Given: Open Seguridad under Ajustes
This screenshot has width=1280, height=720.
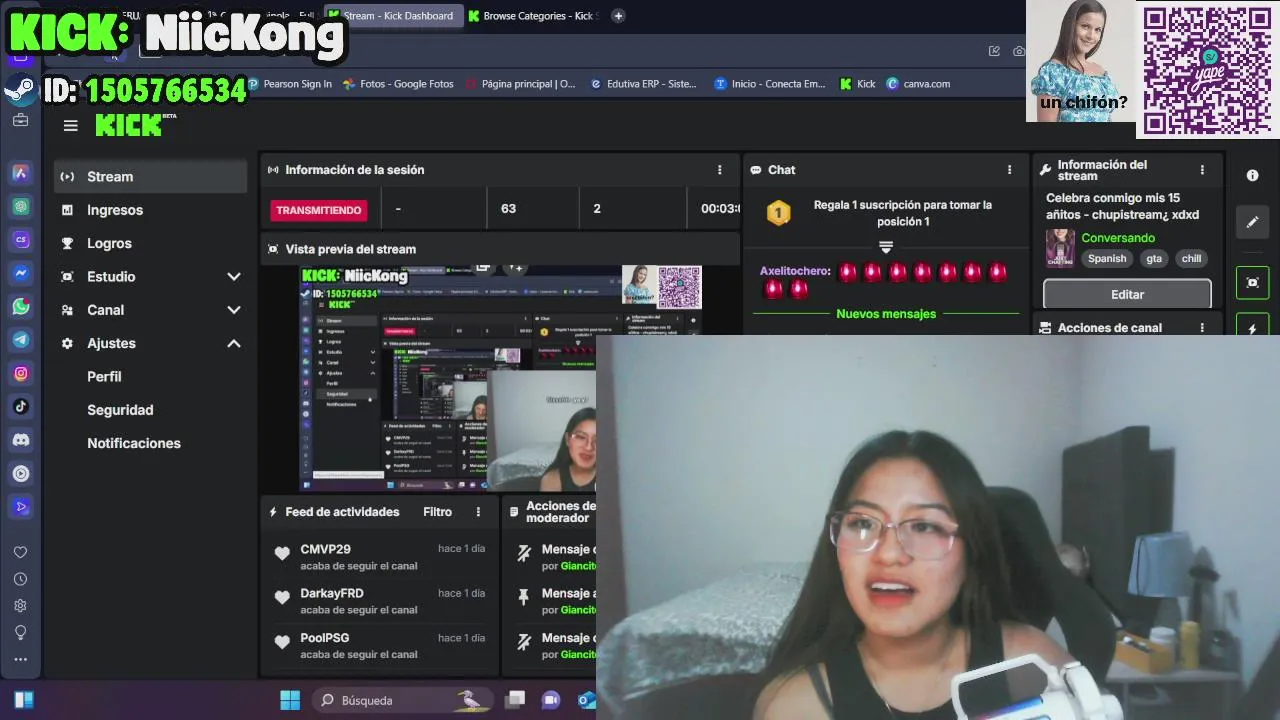Looking at the screenshot, I should click(120, 410).
